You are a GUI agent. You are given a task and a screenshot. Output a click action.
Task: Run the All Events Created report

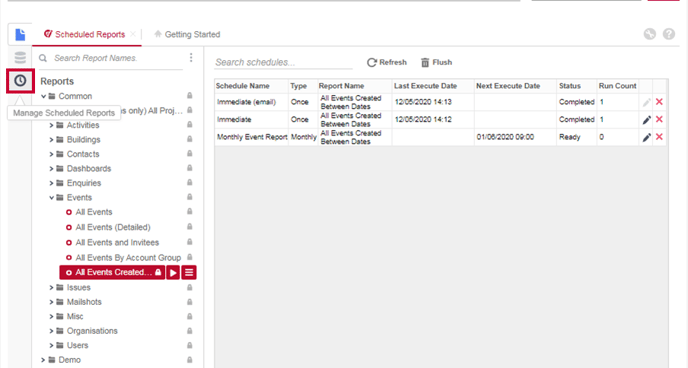tap(173, 272)
